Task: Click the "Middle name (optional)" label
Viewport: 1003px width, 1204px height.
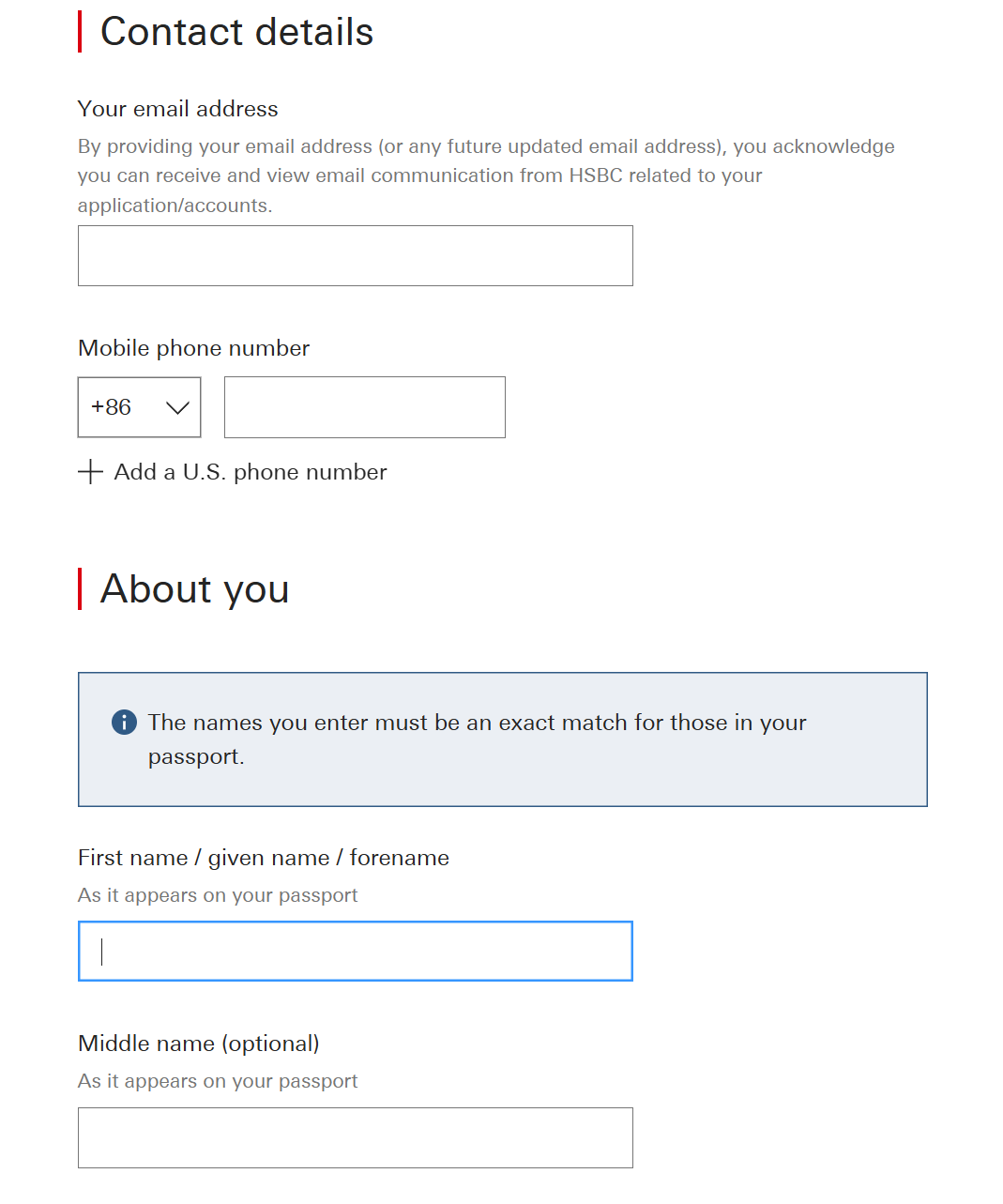Action: [198, 1044]
